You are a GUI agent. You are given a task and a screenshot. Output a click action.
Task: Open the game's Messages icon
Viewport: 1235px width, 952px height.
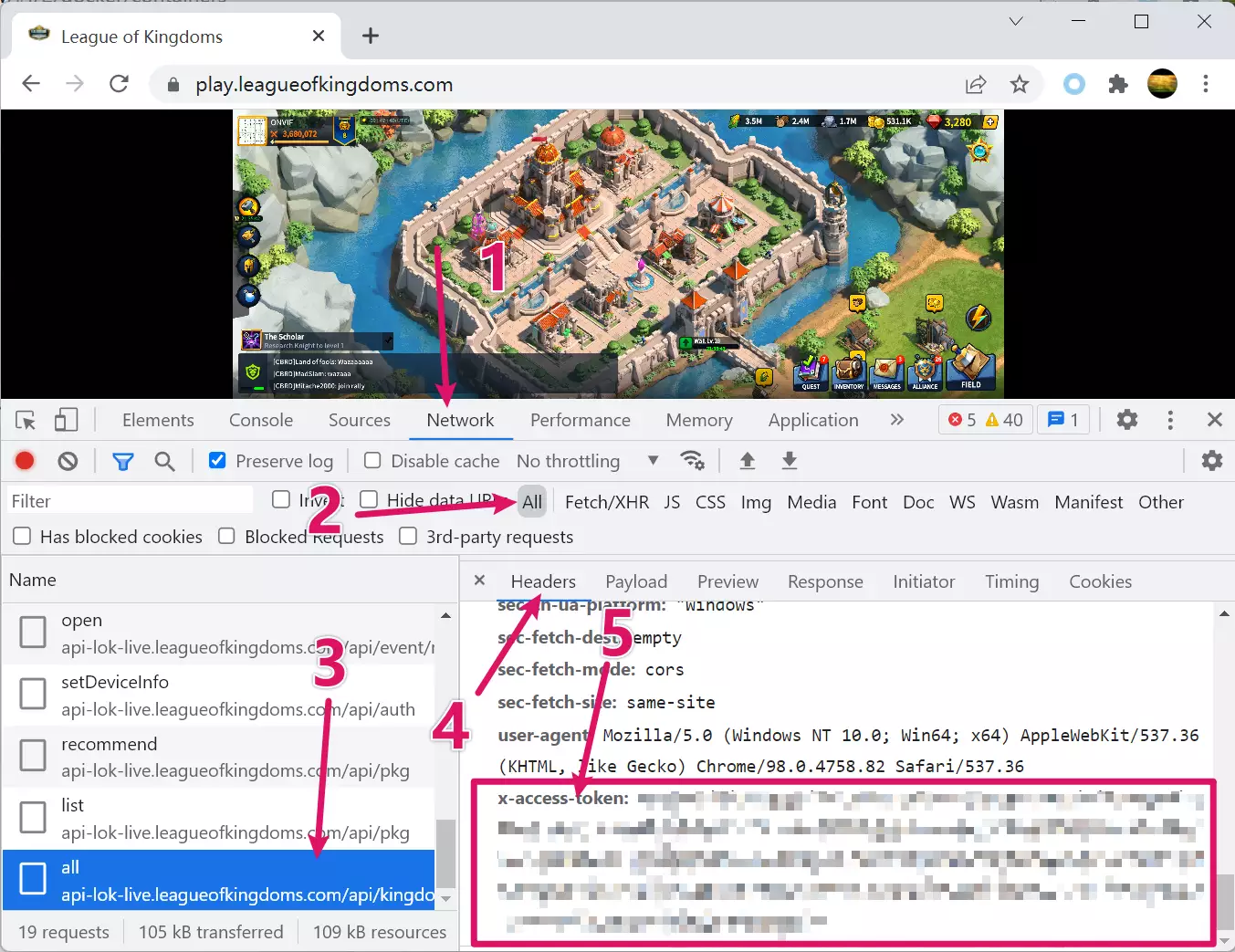887,372
